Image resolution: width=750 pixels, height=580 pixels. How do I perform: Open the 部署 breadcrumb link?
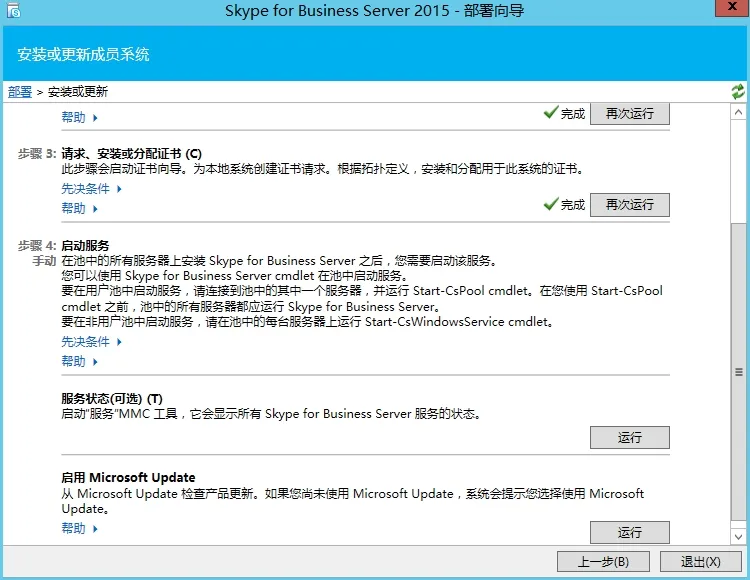click(20, 92)
